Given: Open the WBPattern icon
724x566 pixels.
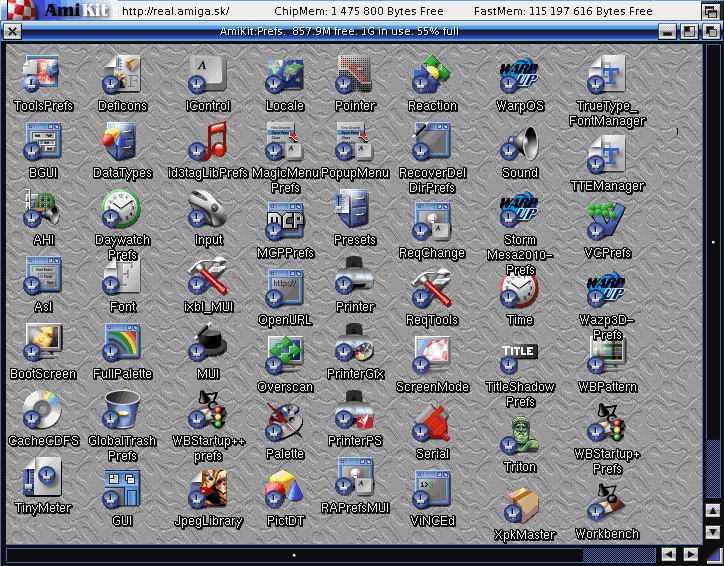Looking at the screenshot, I should 607,356.
